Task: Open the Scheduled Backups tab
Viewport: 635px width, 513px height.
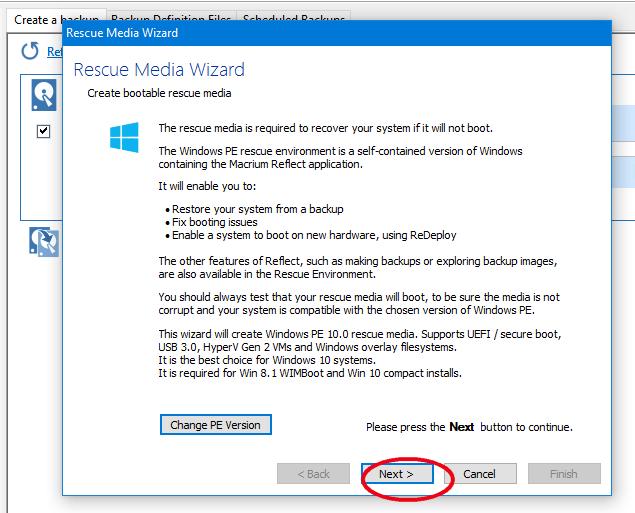Action: (294, 17)
